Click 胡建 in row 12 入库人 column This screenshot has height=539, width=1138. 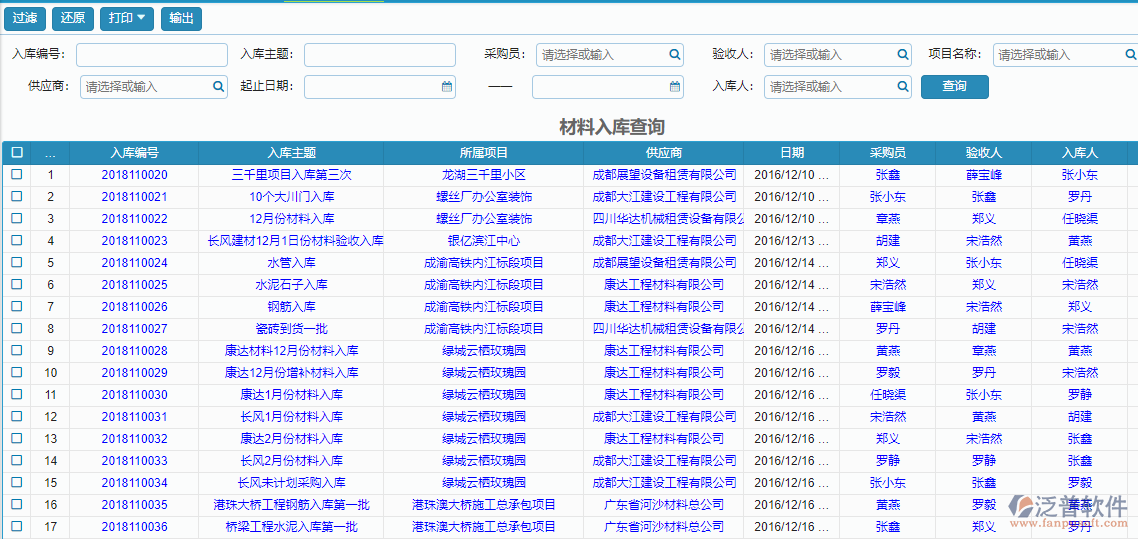click(1080, 416)
